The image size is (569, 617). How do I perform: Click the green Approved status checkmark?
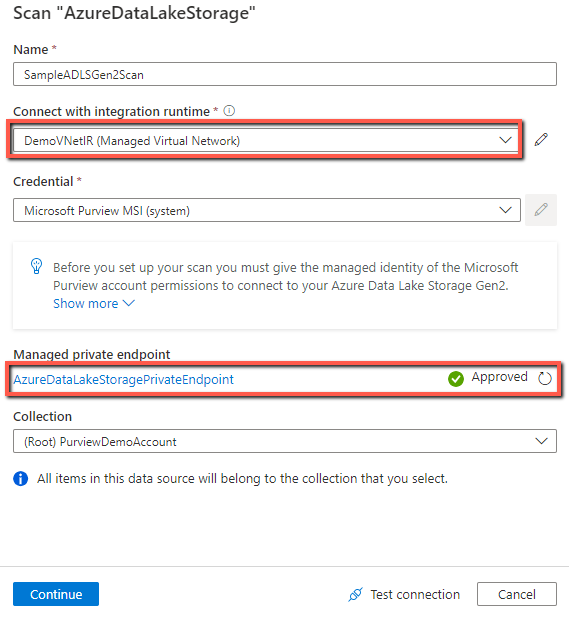456,379
